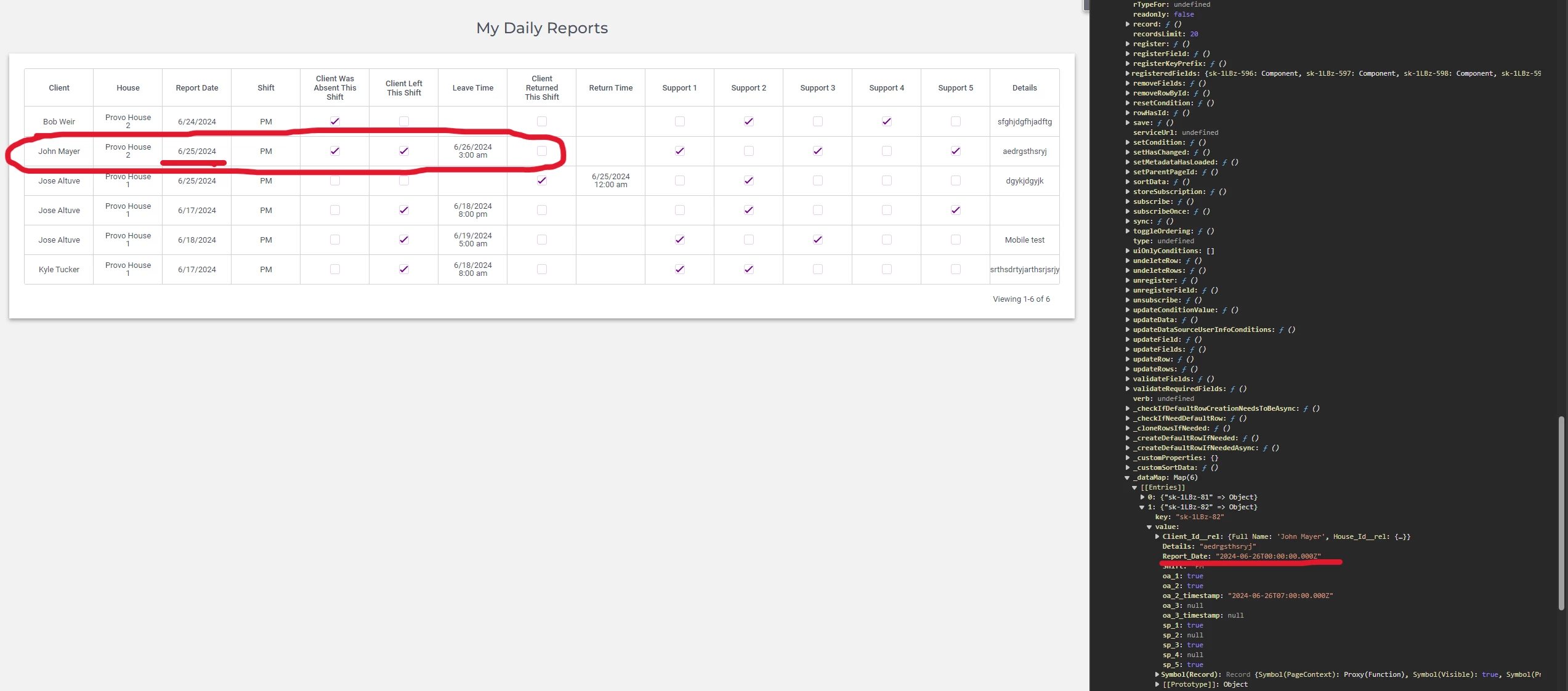This screenshot has width=1568, height=691.
Task: Expand the uiOnlyConditions array arrow
Action: (x=1127, y=251)
